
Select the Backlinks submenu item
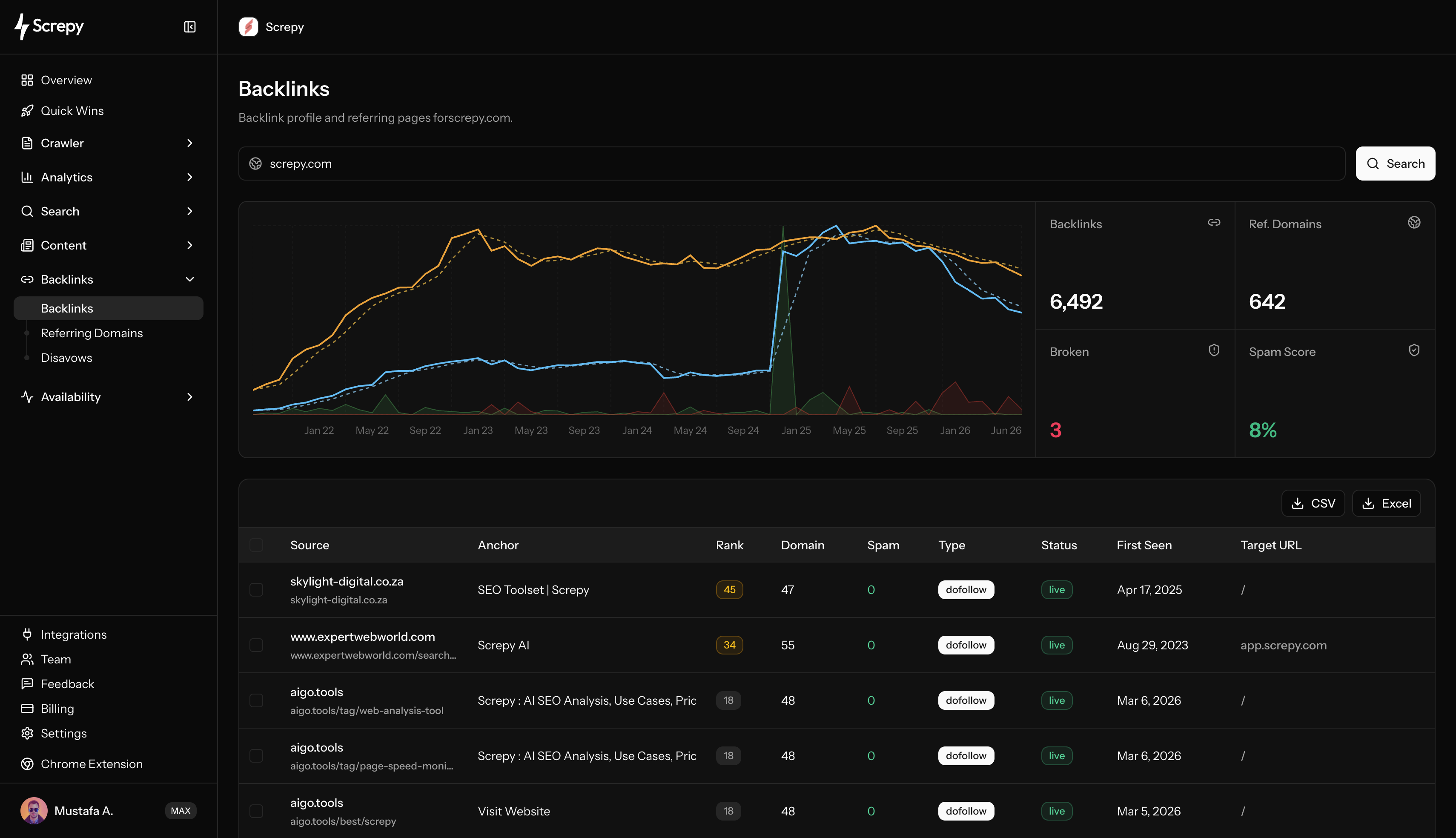pyautogui.click(x=108, y=308)
